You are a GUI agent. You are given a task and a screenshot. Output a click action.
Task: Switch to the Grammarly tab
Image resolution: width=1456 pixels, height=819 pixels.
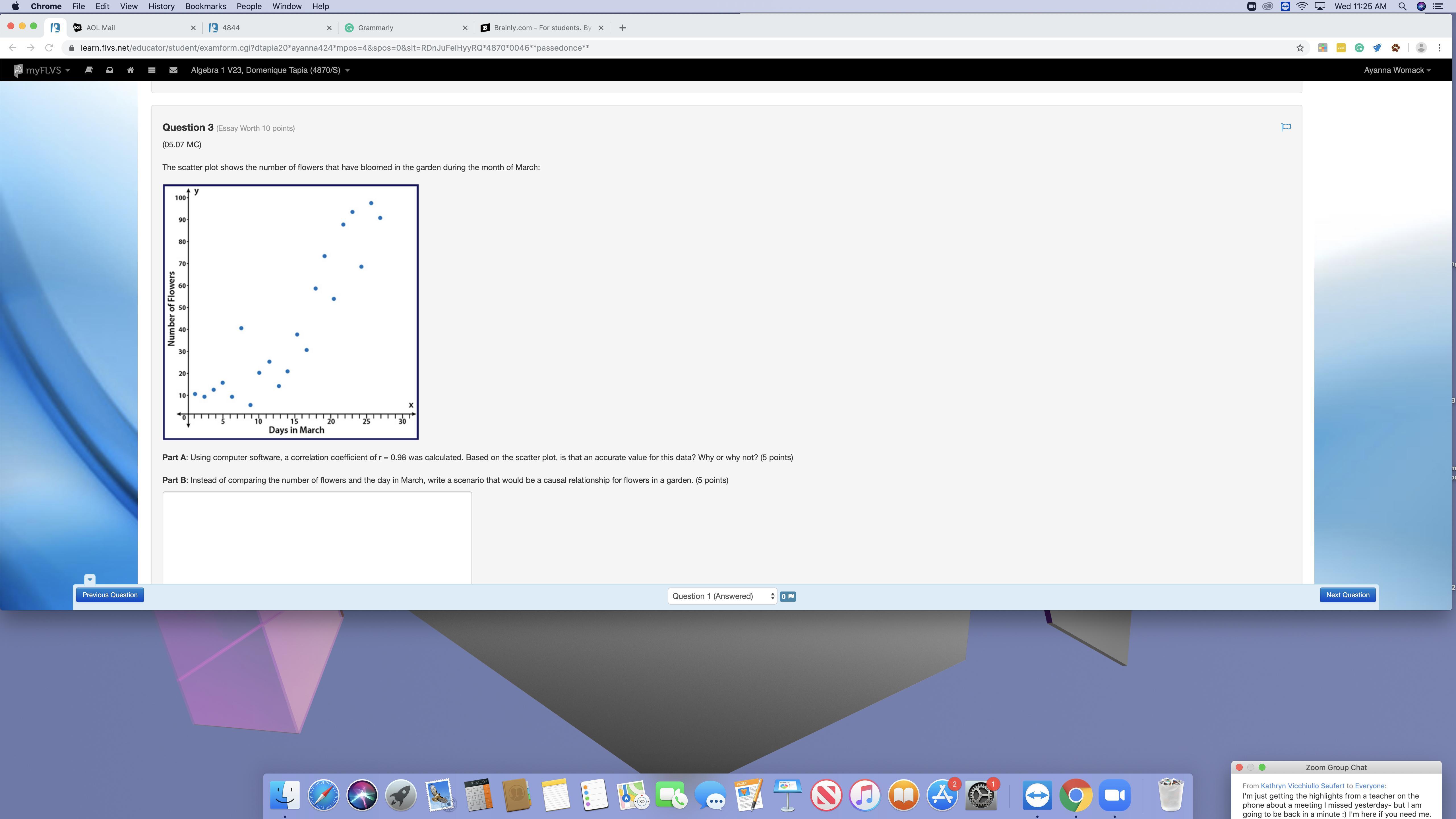point(375,28)
